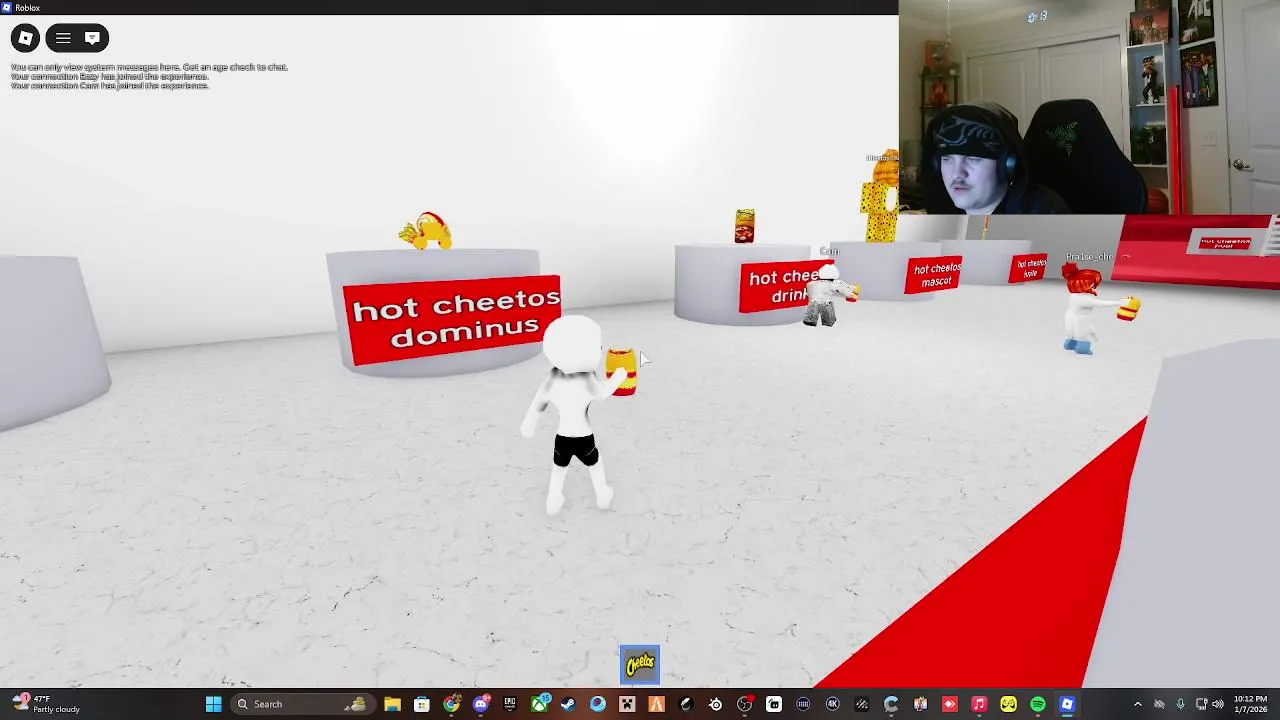Click the microphone icon in system tray
Screen dimensions: 1280x720
(x=1181, y=704)
